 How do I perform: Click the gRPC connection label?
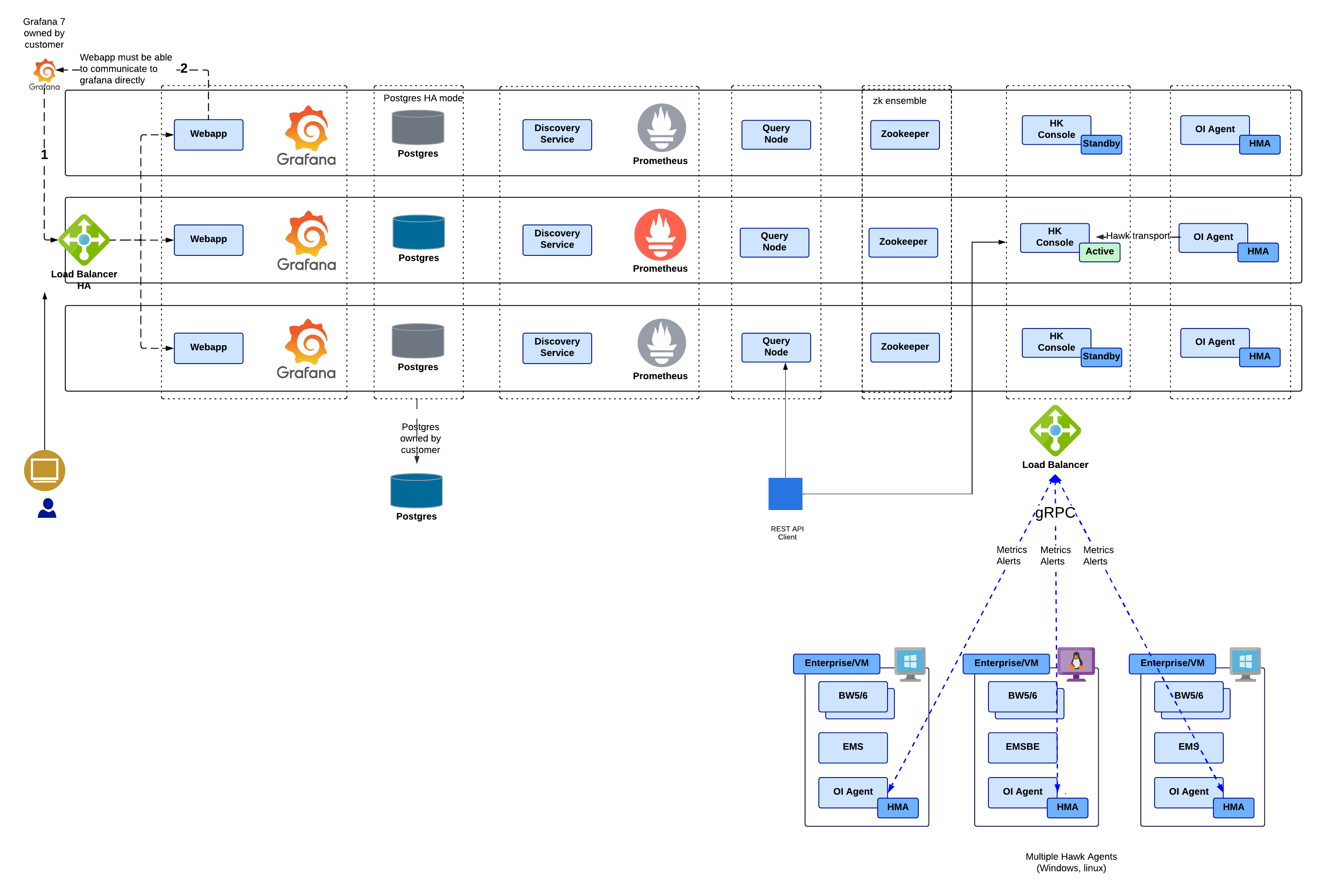coord(1055,513)
